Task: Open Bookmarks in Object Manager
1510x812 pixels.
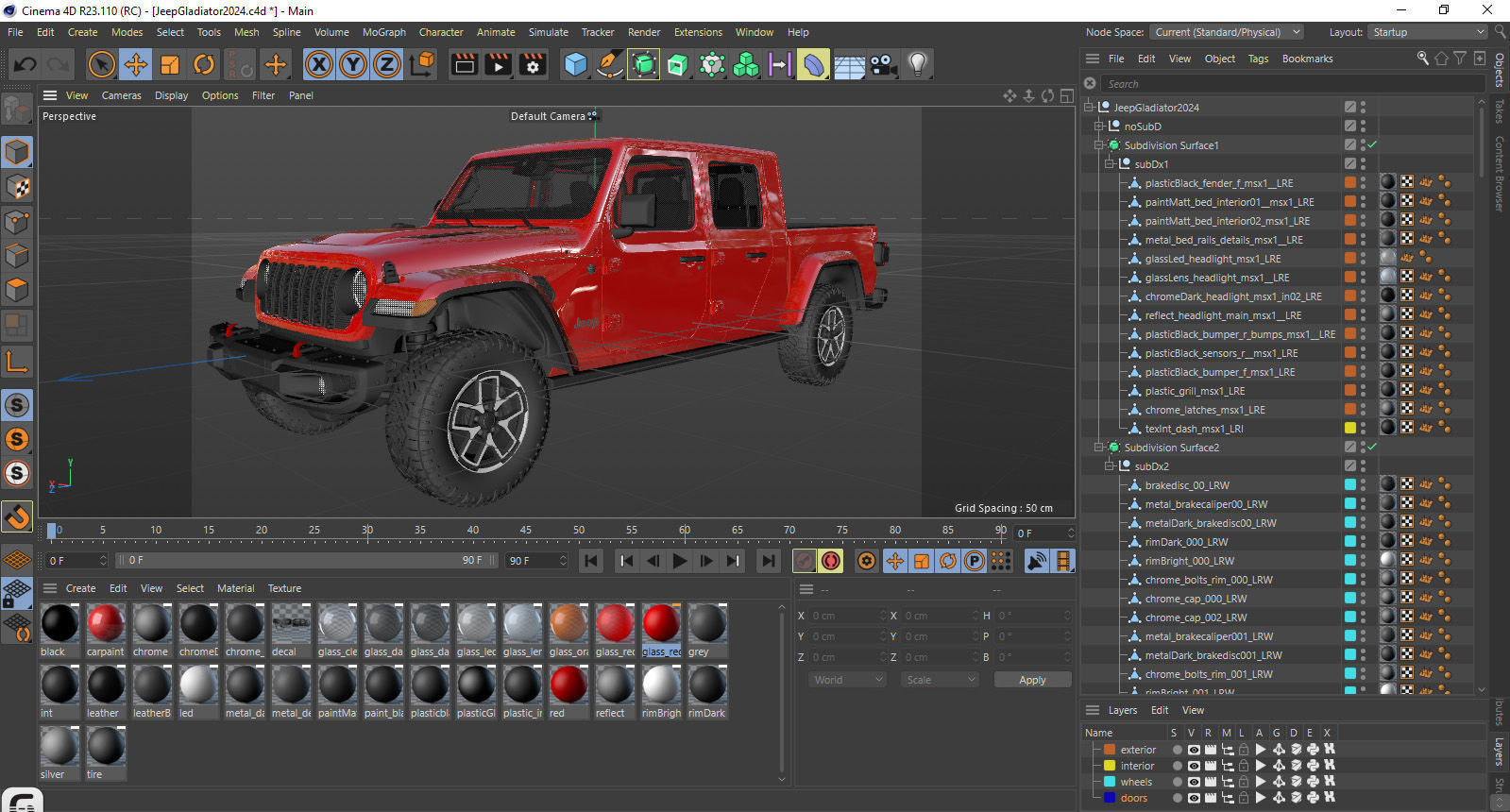Action: tap(1307, 59)
